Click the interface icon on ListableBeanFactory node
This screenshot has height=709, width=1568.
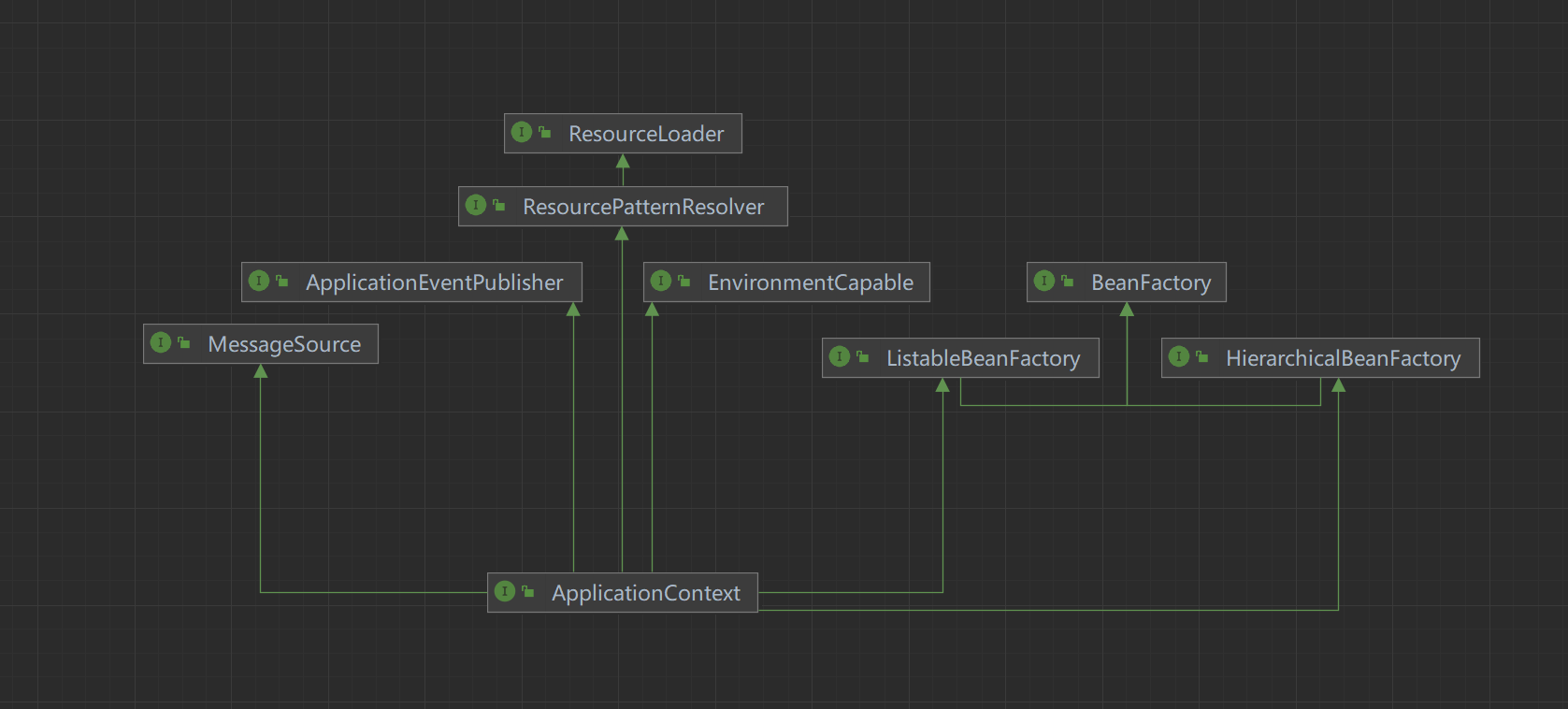tap(840, 356)
